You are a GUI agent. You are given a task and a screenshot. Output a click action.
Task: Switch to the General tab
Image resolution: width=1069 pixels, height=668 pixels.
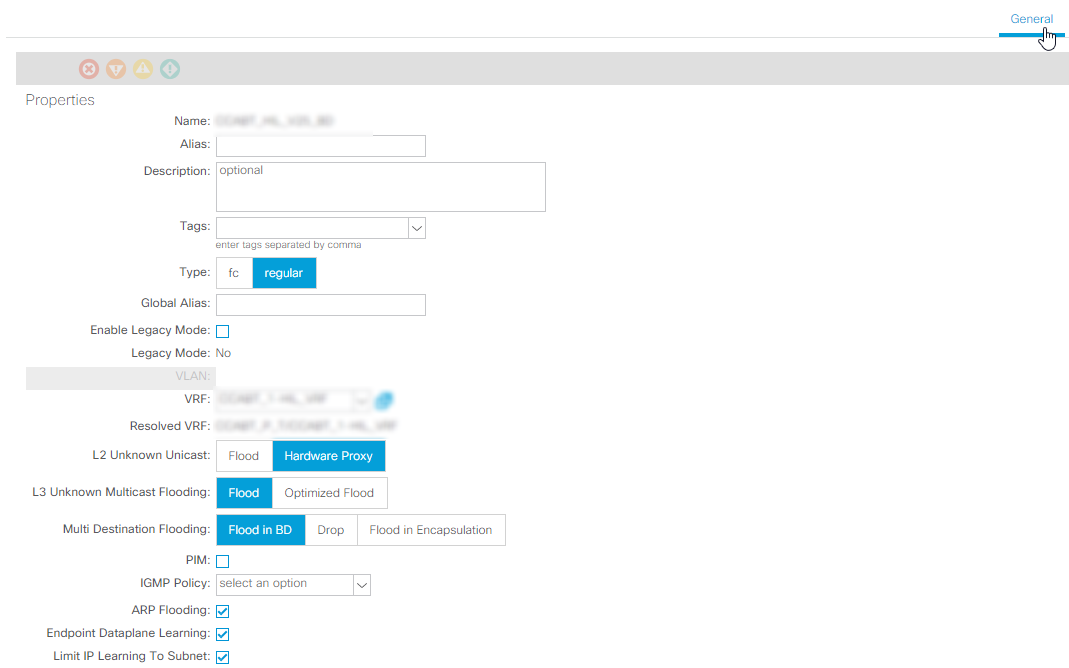coord(1031,18)
